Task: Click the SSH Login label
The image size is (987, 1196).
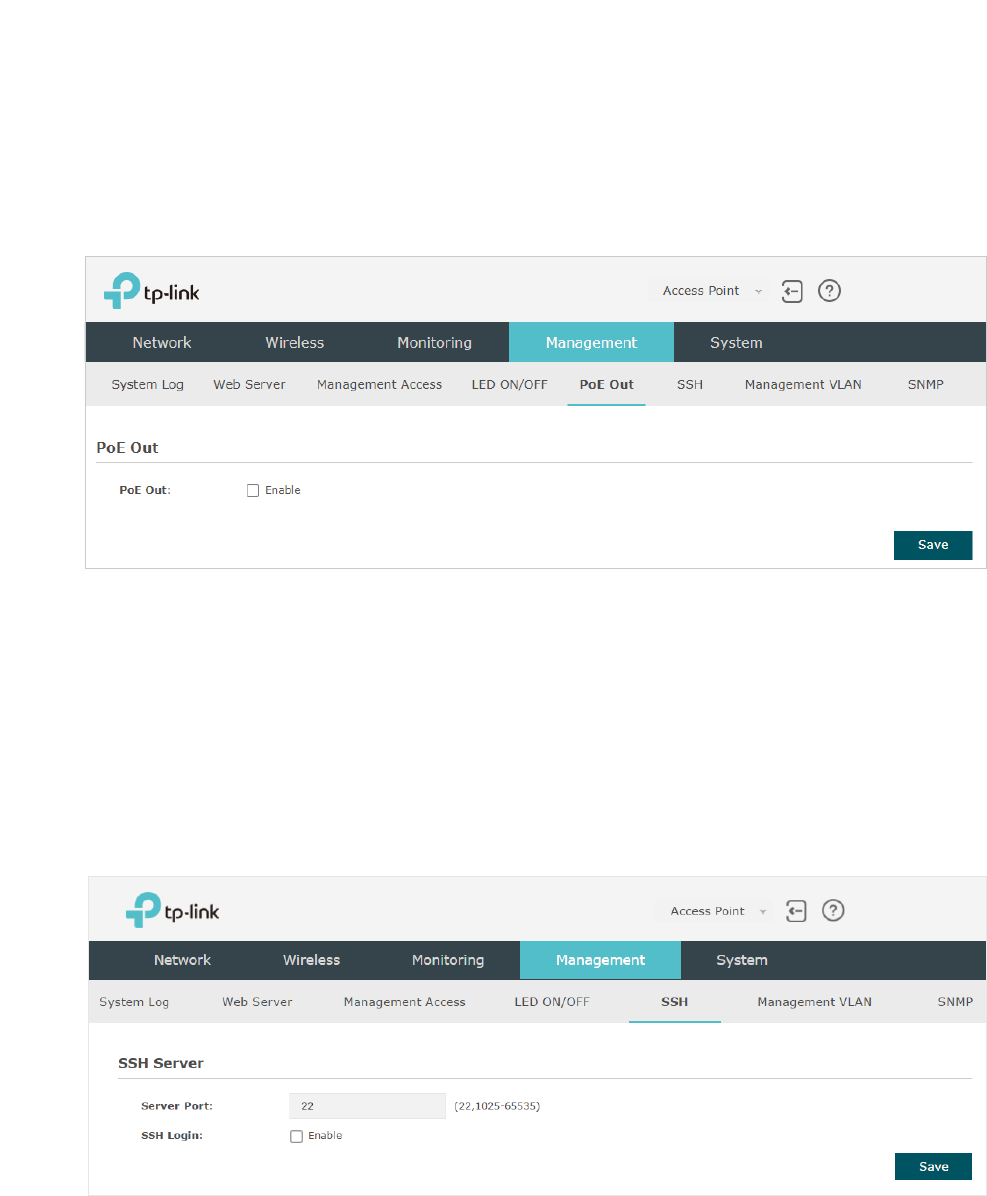Action: click(x=172, y=1136)
